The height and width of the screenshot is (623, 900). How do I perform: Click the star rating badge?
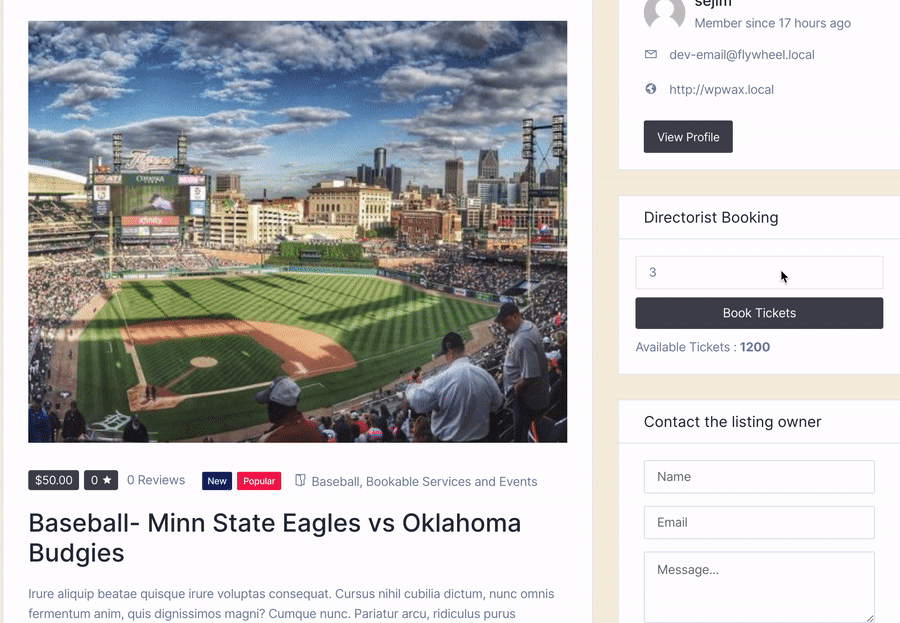(101, 480)
